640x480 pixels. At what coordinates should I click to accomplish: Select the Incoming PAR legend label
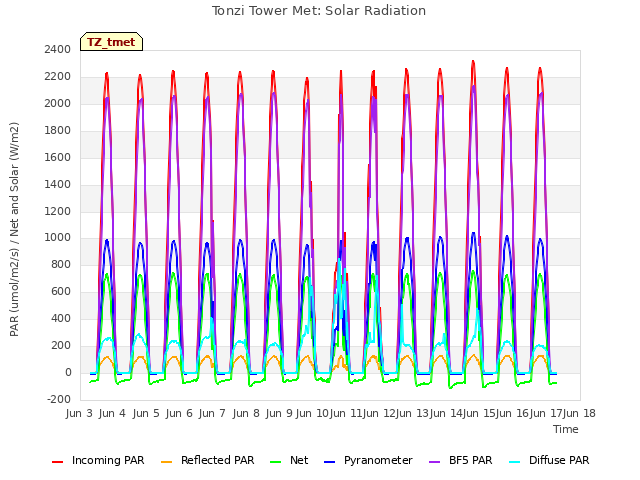[108, 460]
